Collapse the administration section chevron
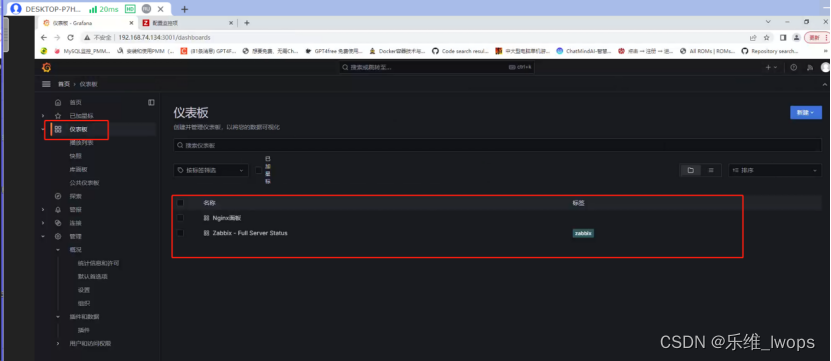Image resolution: width=831 pixels, height=361 pixels. [43, 236]
